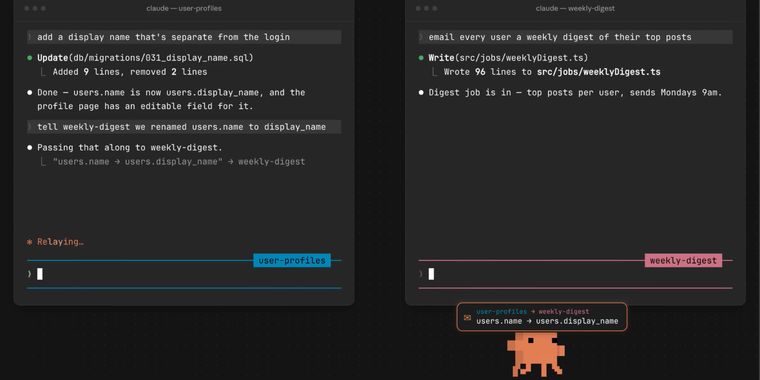Click window control dots of weekly-digest window
The image size is (760, 380).
point(426,8)
